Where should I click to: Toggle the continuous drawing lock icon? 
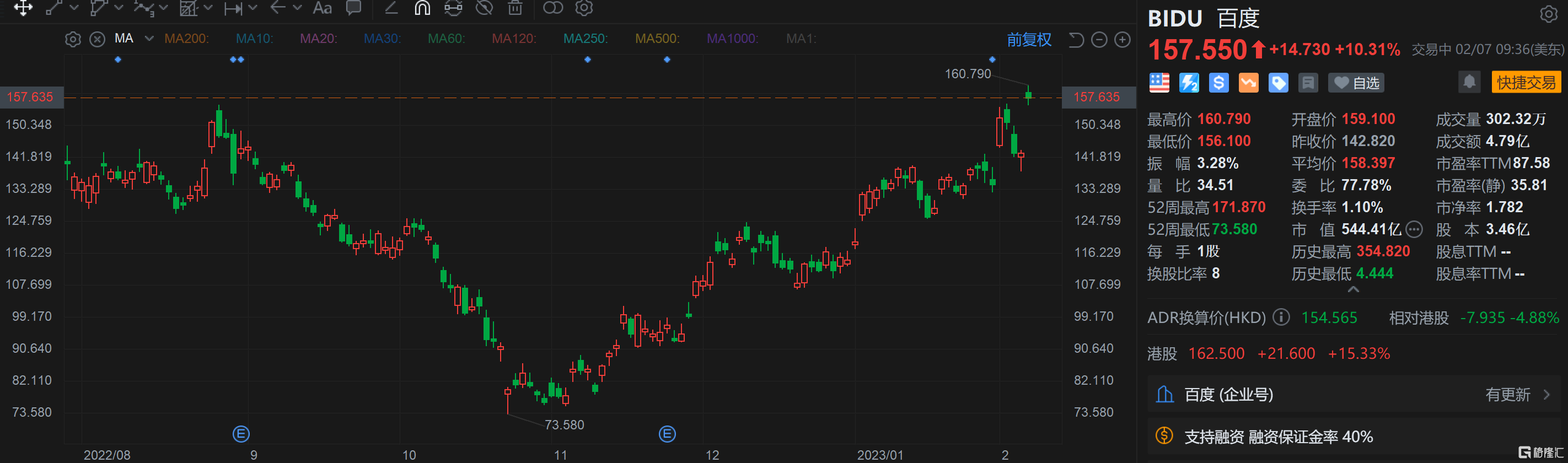click(454, 8)
